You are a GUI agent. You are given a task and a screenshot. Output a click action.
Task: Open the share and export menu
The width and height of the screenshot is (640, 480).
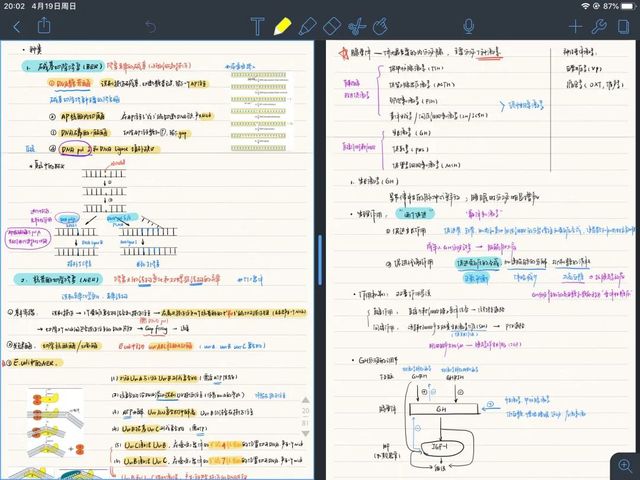[44, 26]
